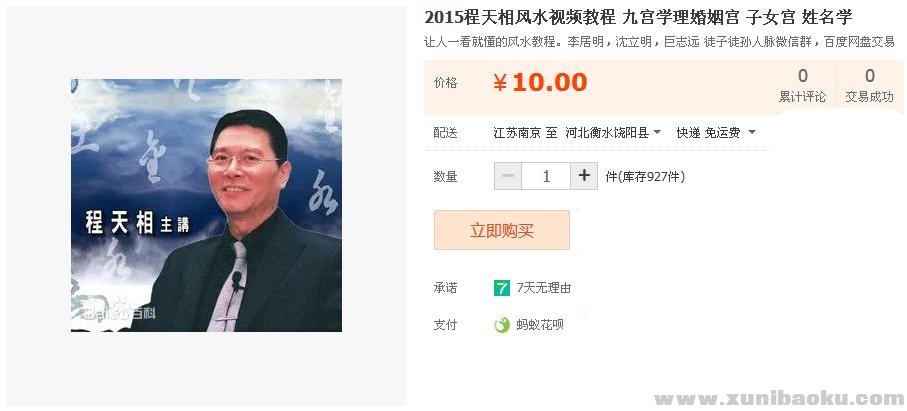Click the 7天无理由 promise text
This screenshot has height=411, width=907.
[x=544, y=288]
